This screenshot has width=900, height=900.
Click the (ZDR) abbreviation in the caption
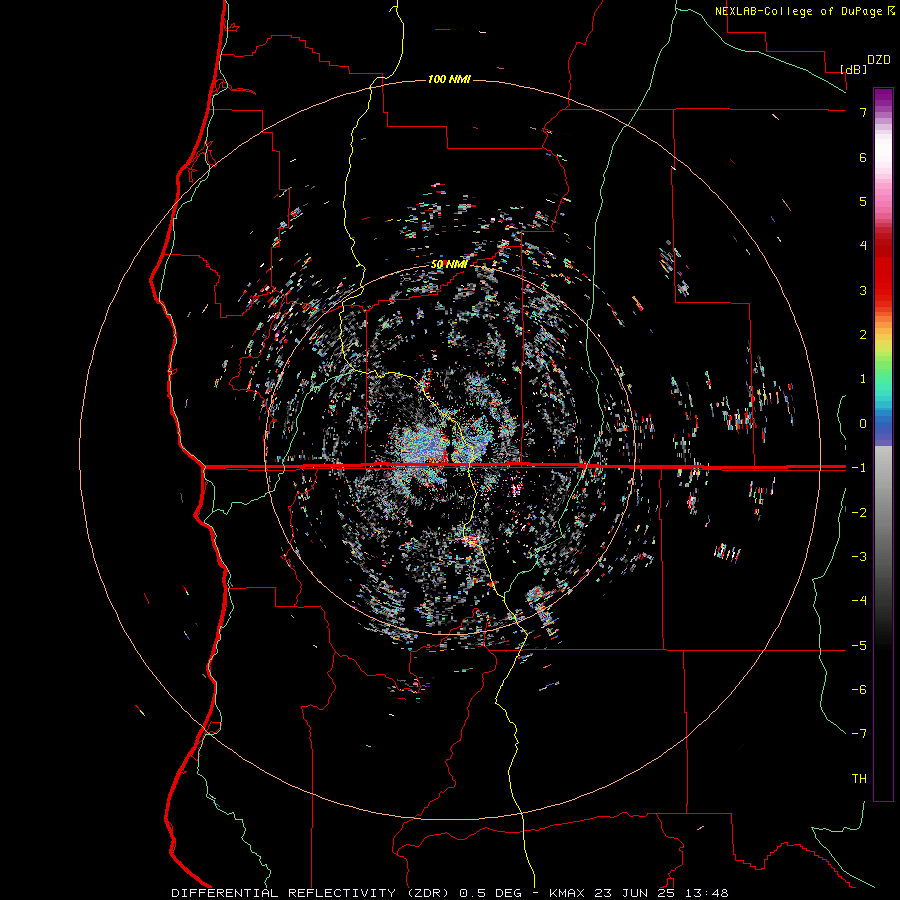click(429, 893)
